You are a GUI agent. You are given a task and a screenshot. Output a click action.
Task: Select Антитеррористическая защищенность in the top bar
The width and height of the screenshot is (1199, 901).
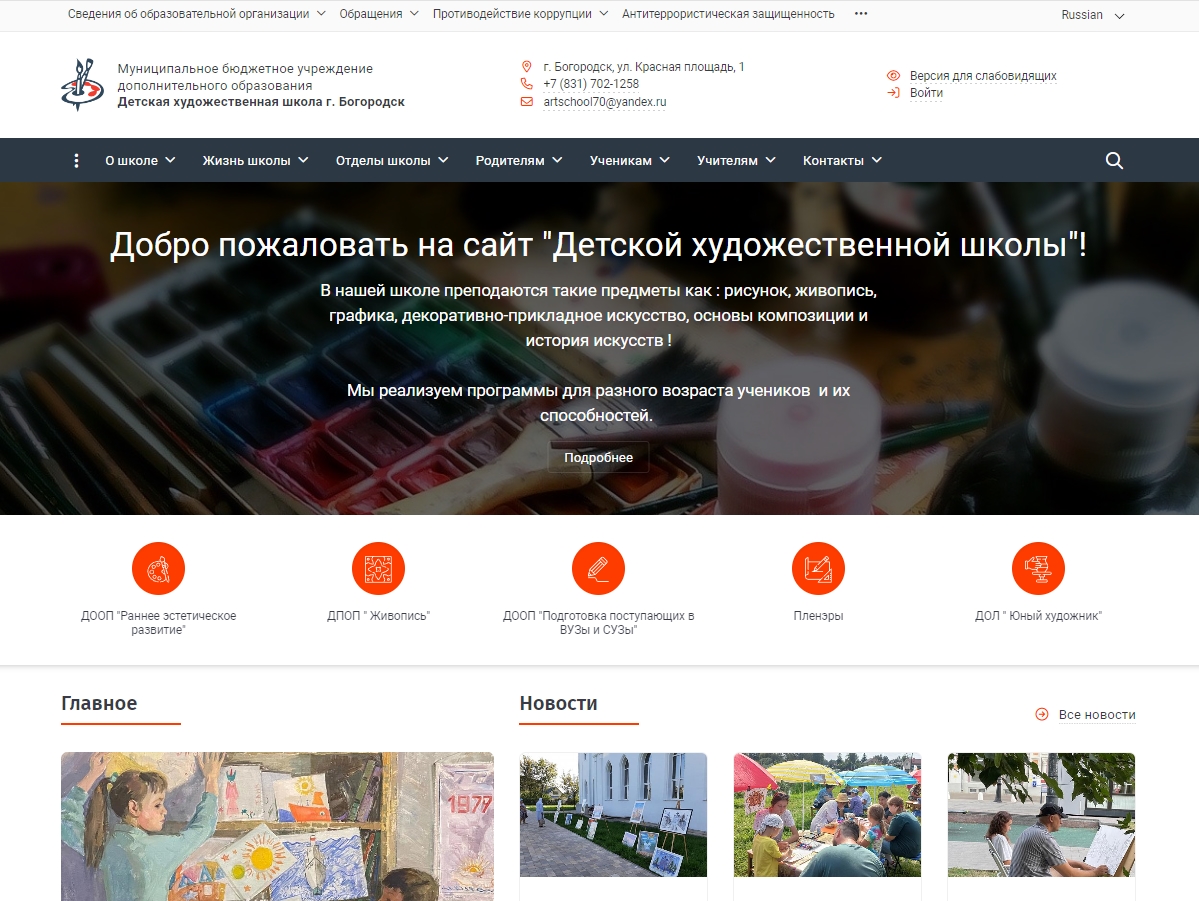coord(727,15)
